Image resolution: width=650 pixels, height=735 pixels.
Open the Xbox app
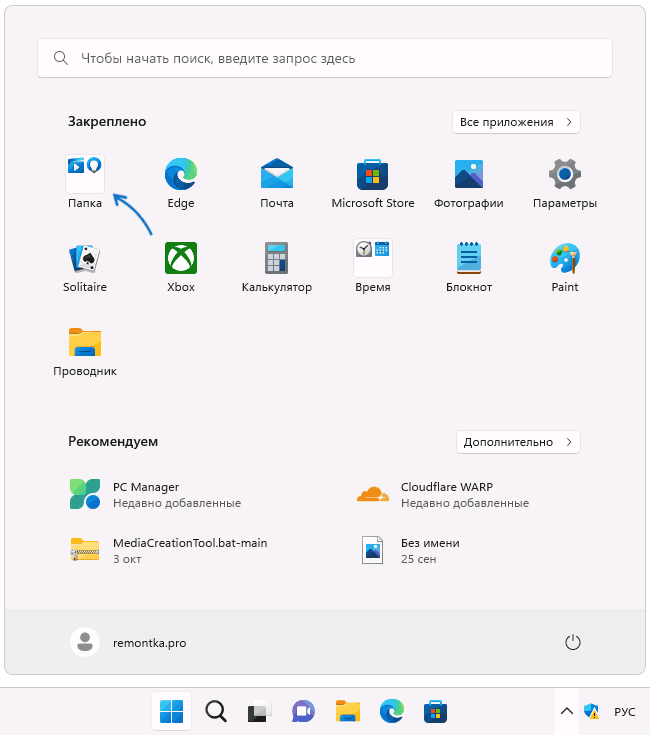point(181,266)
